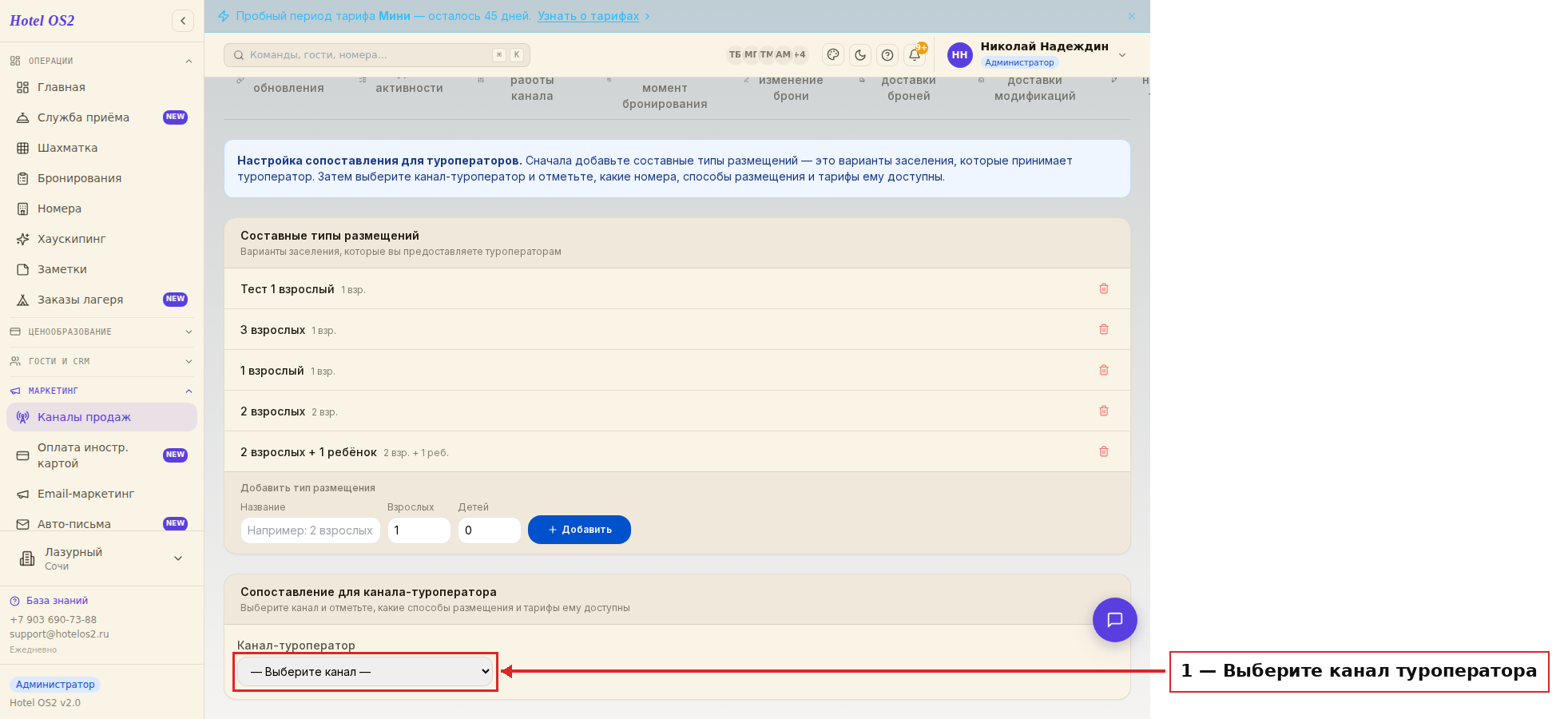Open the color theme palette icon
Image resolution: width=1568 pixels, height=719 pixels.
click(833, 54)
